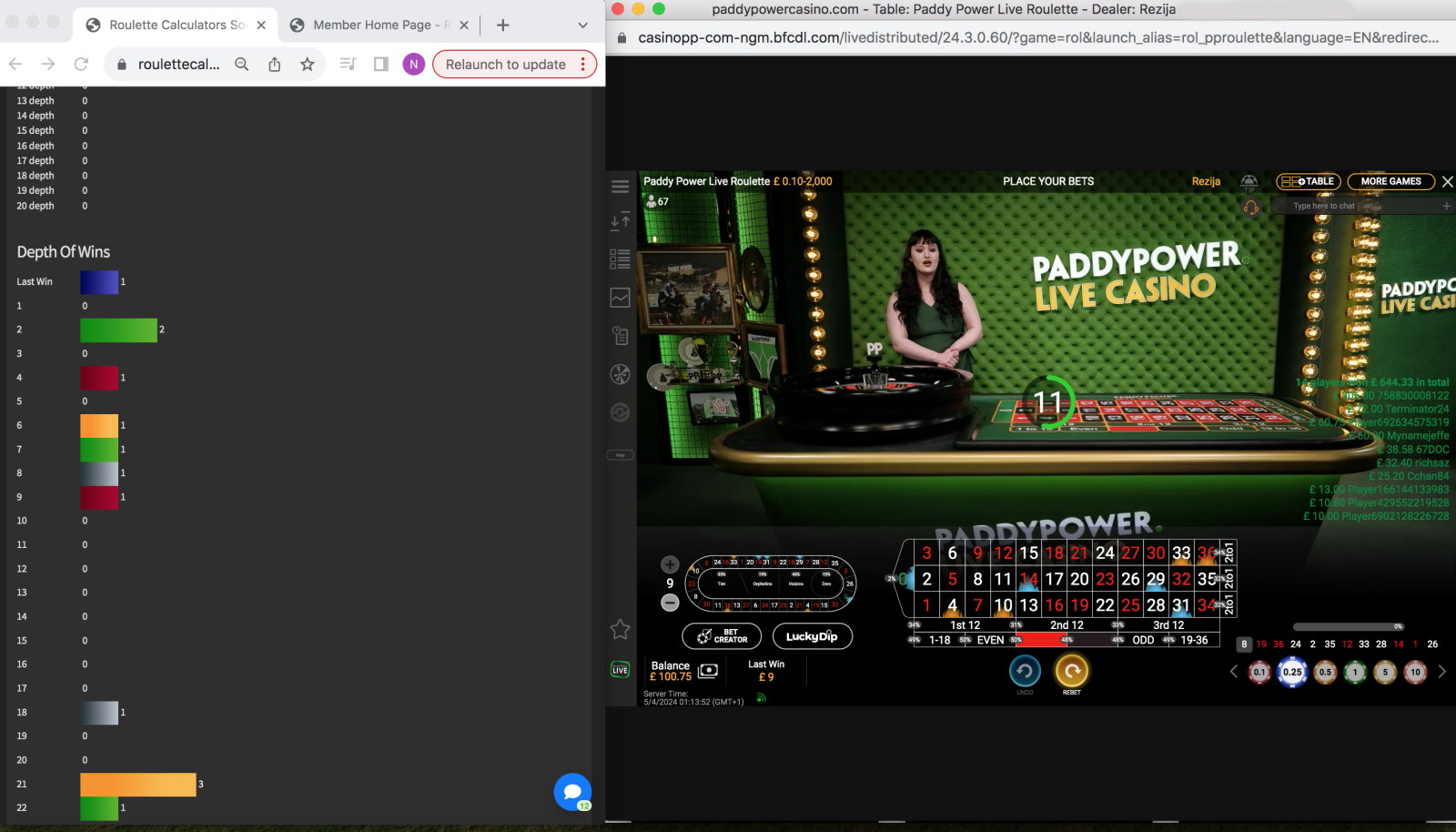Bookmark the page with star icon
The image size is (1456, 832).
point(308,64)
